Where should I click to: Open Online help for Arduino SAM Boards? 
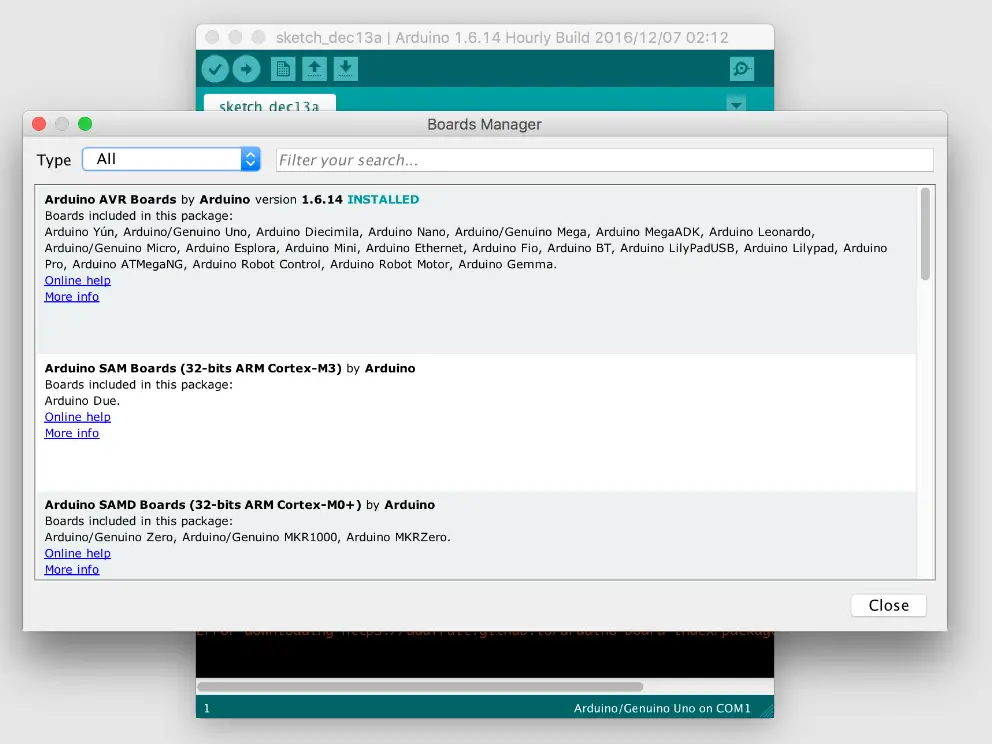pos(77,417)
